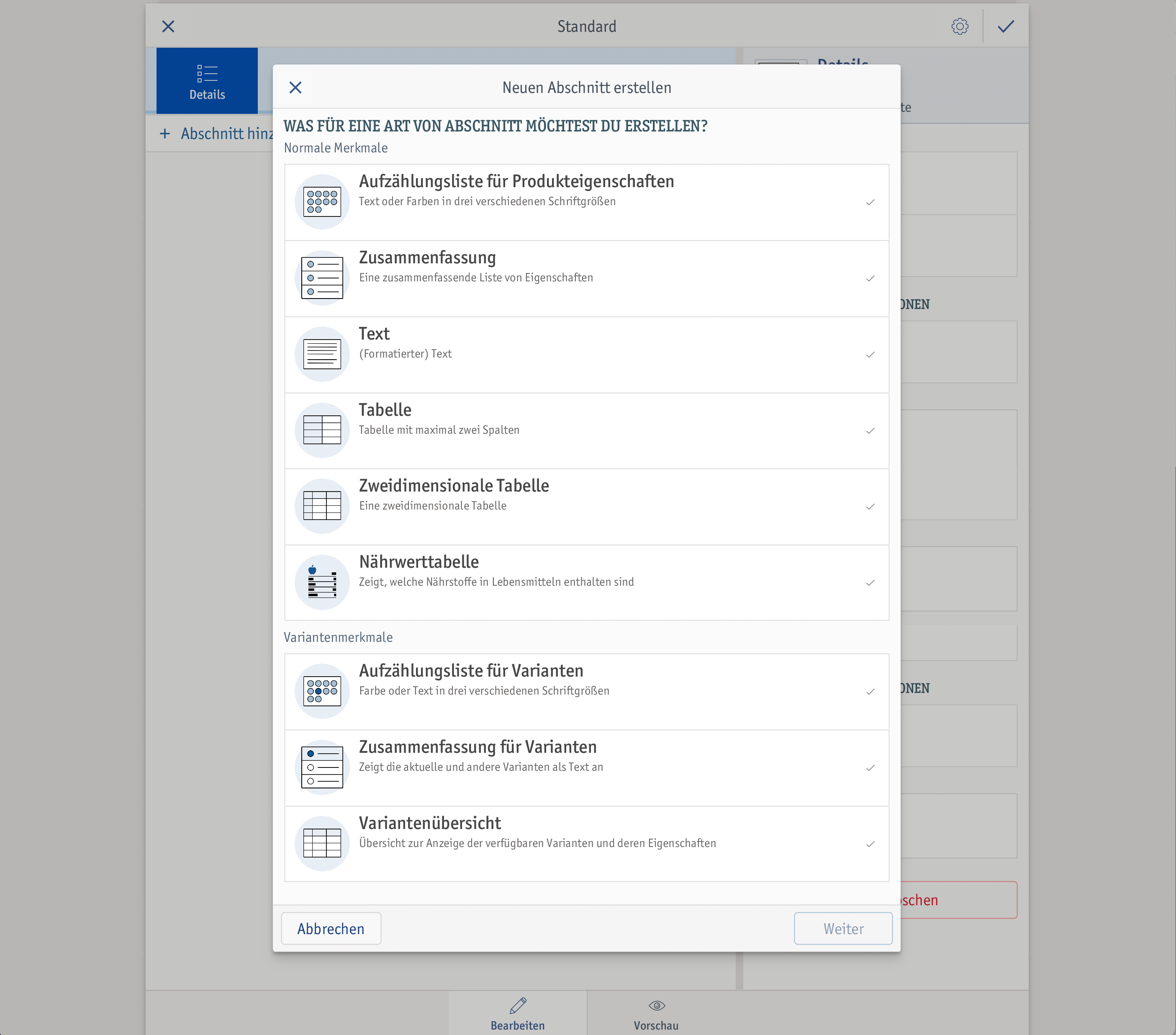The width and height of the screenshot is (1176, 1035).
Task: Click the Abbrechen button
Action: (x=331, y=929)
